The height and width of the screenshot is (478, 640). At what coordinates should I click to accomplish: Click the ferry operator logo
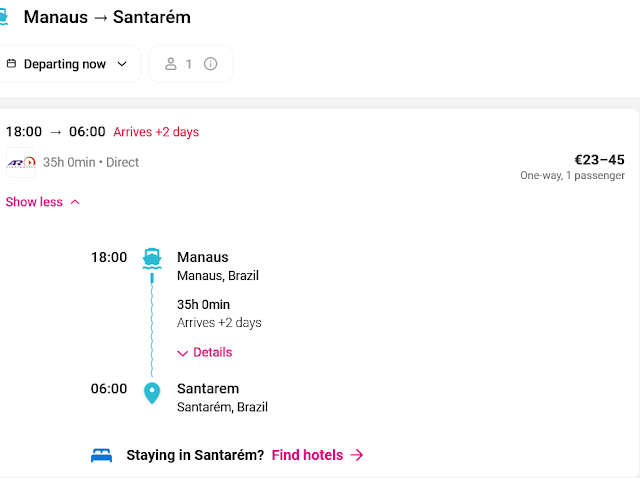21,162
